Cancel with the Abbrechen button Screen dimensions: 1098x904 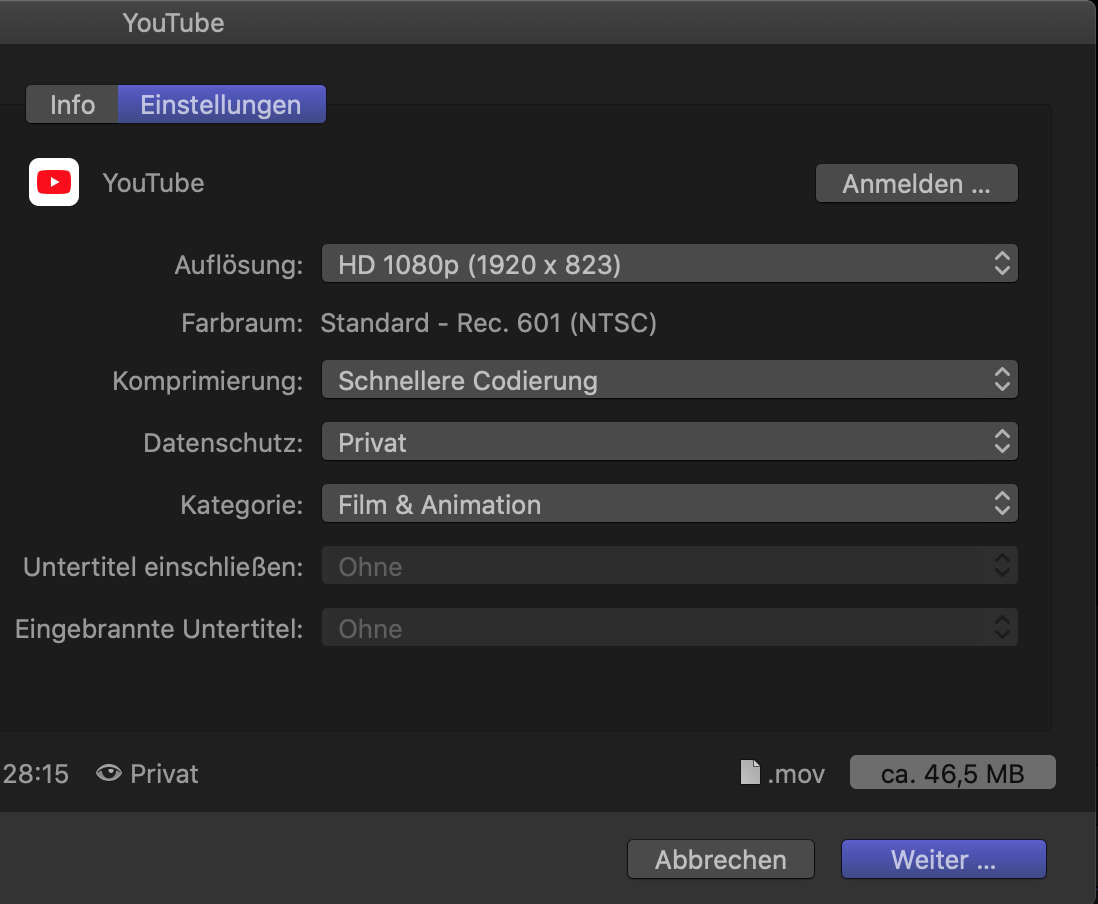720,860
